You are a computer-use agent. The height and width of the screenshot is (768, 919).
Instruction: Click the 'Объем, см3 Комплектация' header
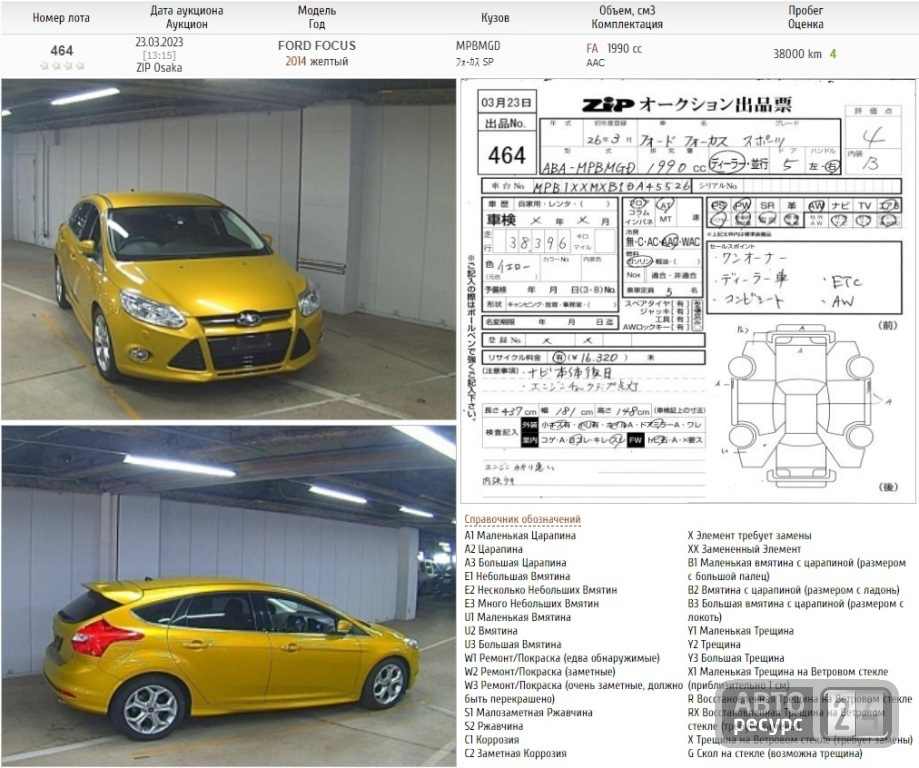click(x=627, y=18)
